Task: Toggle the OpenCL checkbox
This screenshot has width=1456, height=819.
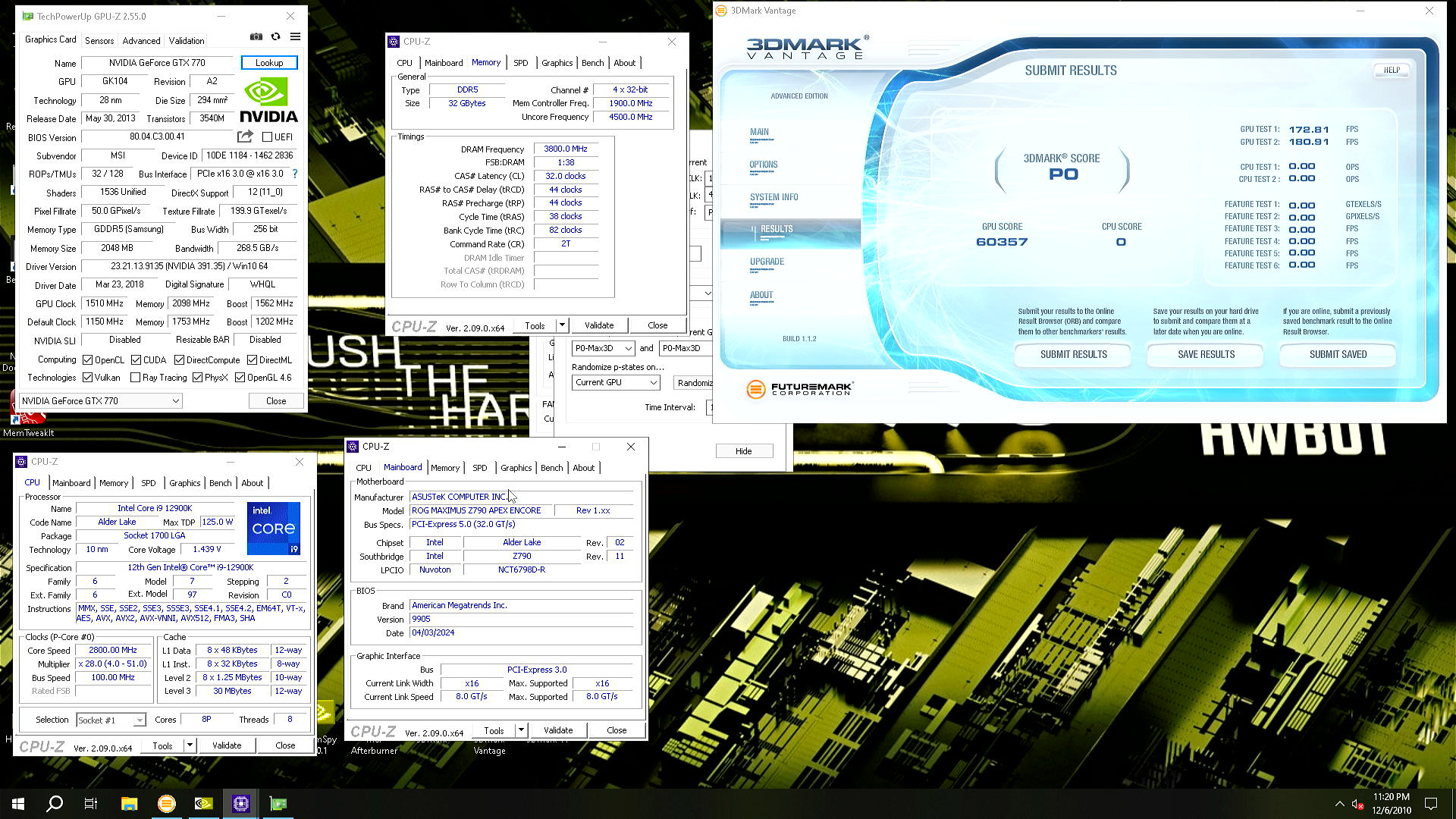Action: (x=88, y=360)
